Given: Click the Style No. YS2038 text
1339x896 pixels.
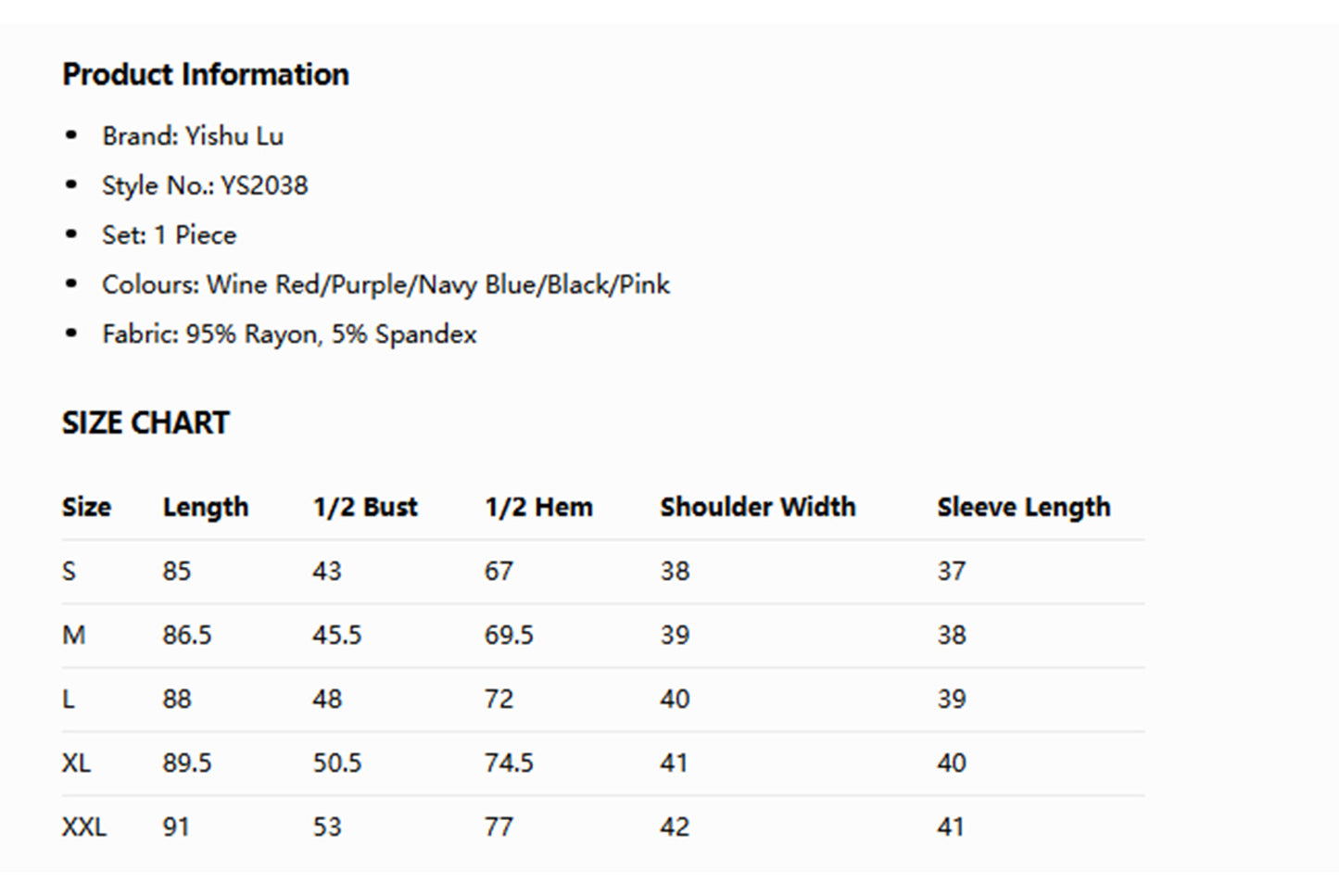Looking at the screenshot, I should [x=205, y=185].
